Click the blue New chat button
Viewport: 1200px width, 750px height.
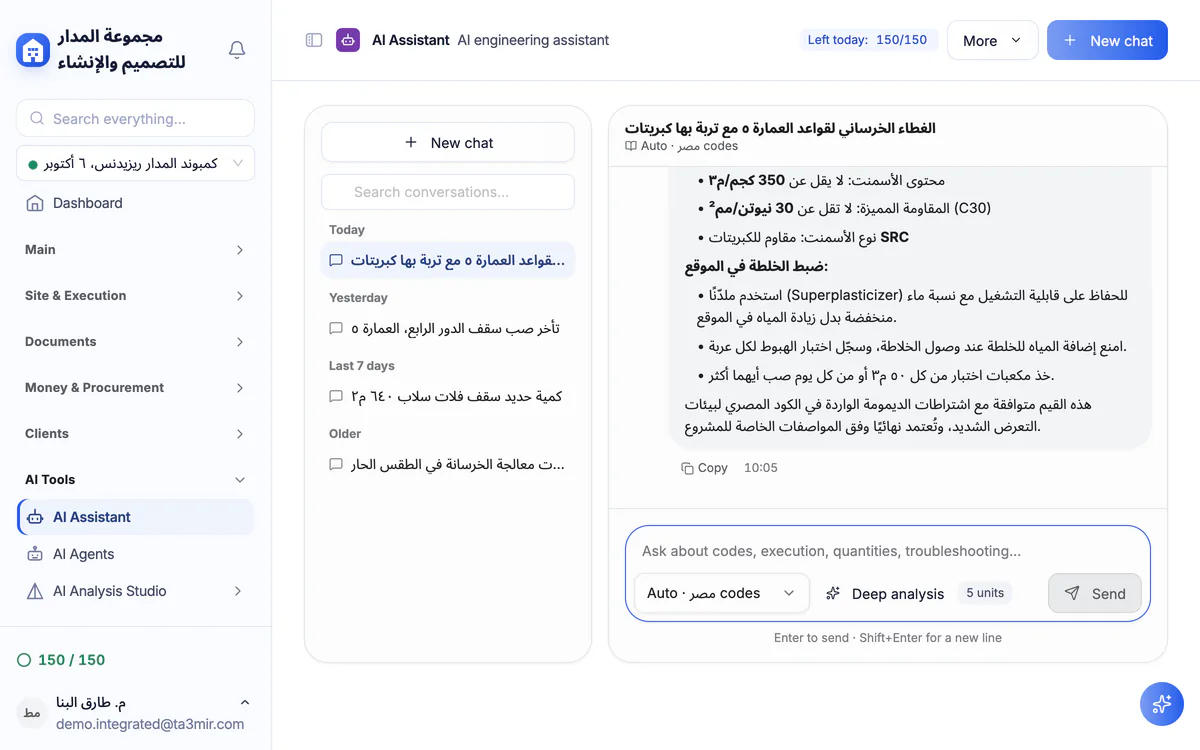1107,40
